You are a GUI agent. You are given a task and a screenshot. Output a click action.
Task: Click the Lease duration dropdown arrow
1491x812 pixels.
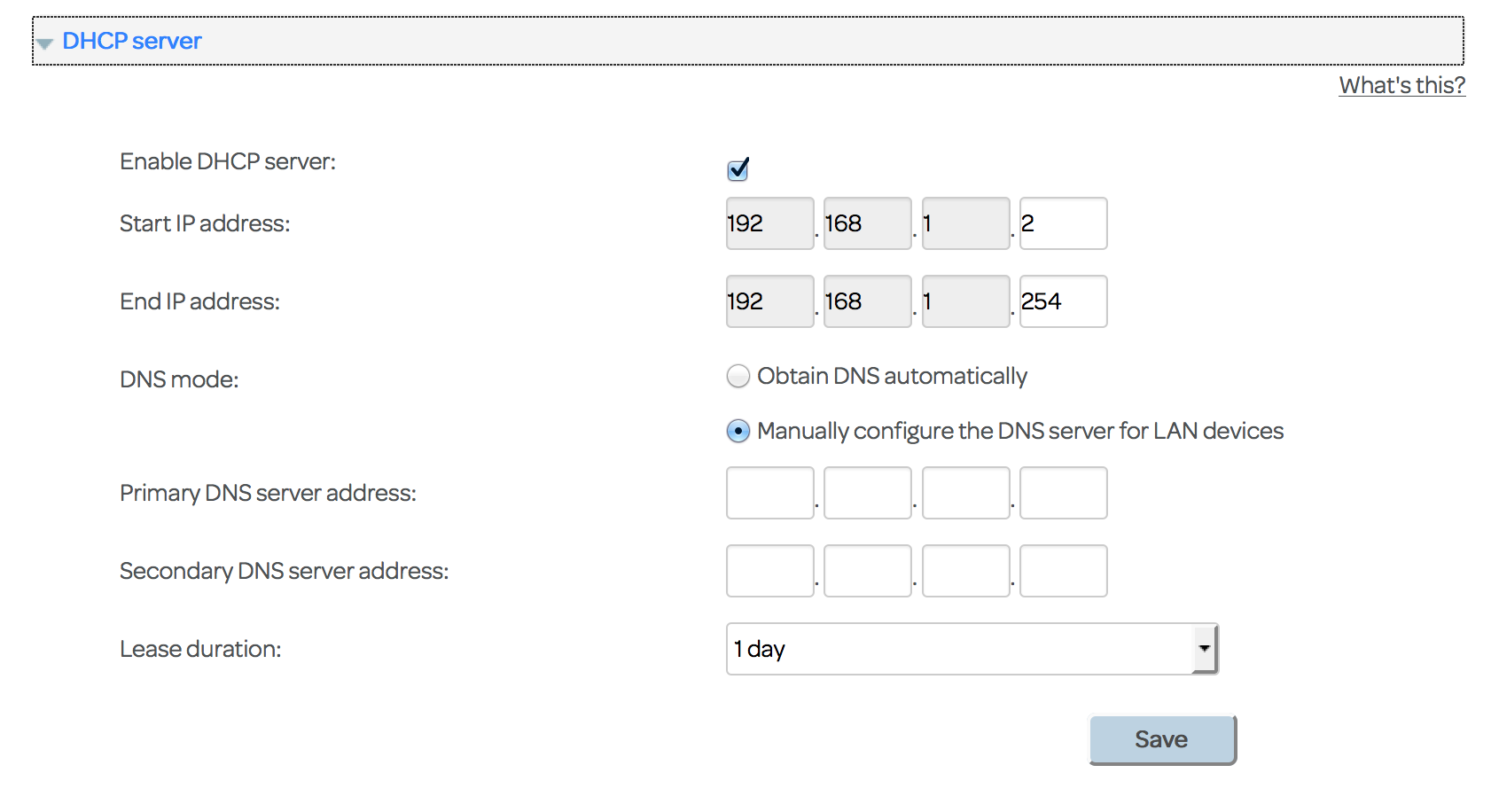(1204, 649)
